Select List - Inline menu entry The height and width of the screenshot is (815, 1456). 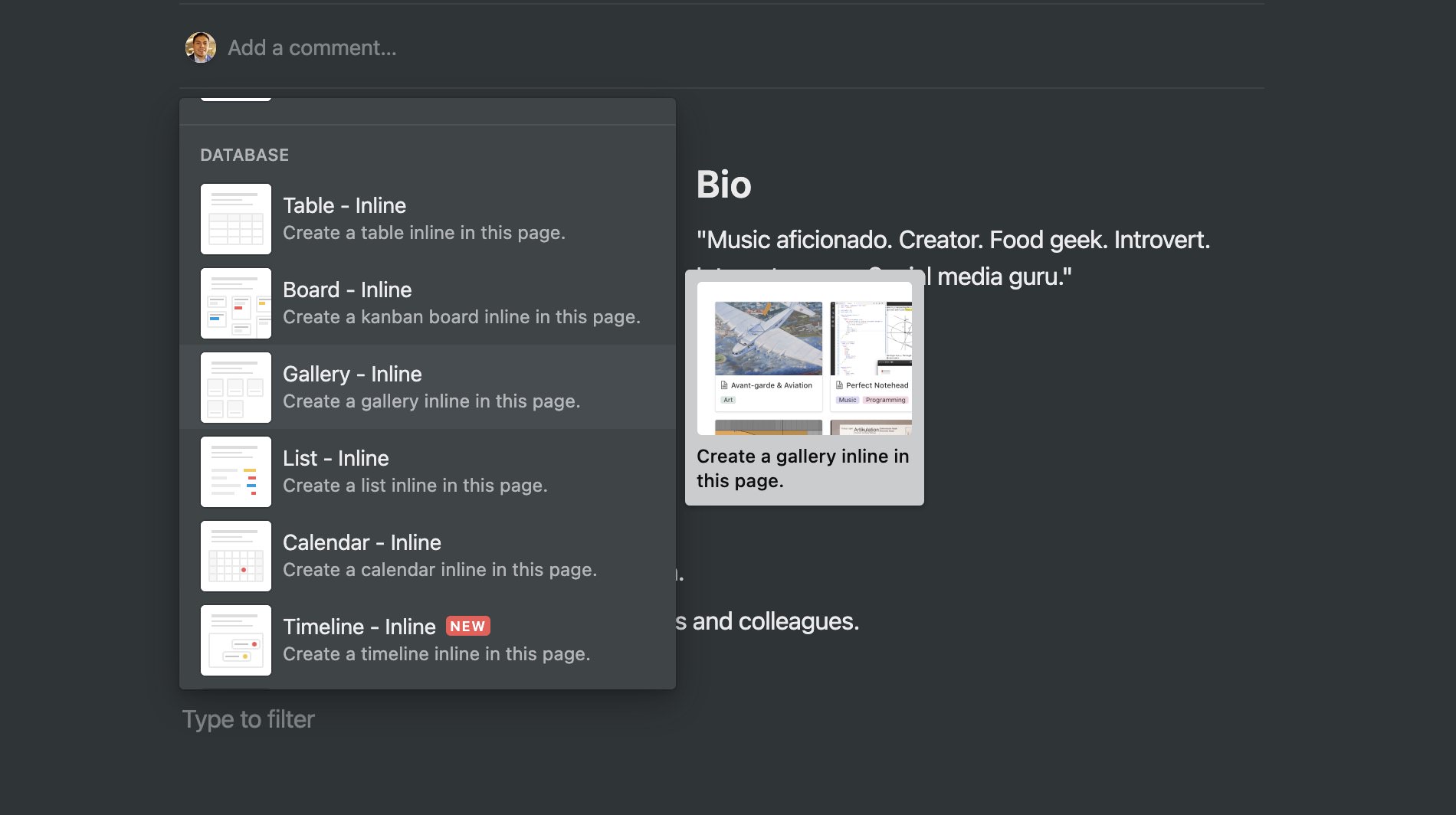[428, 472]
